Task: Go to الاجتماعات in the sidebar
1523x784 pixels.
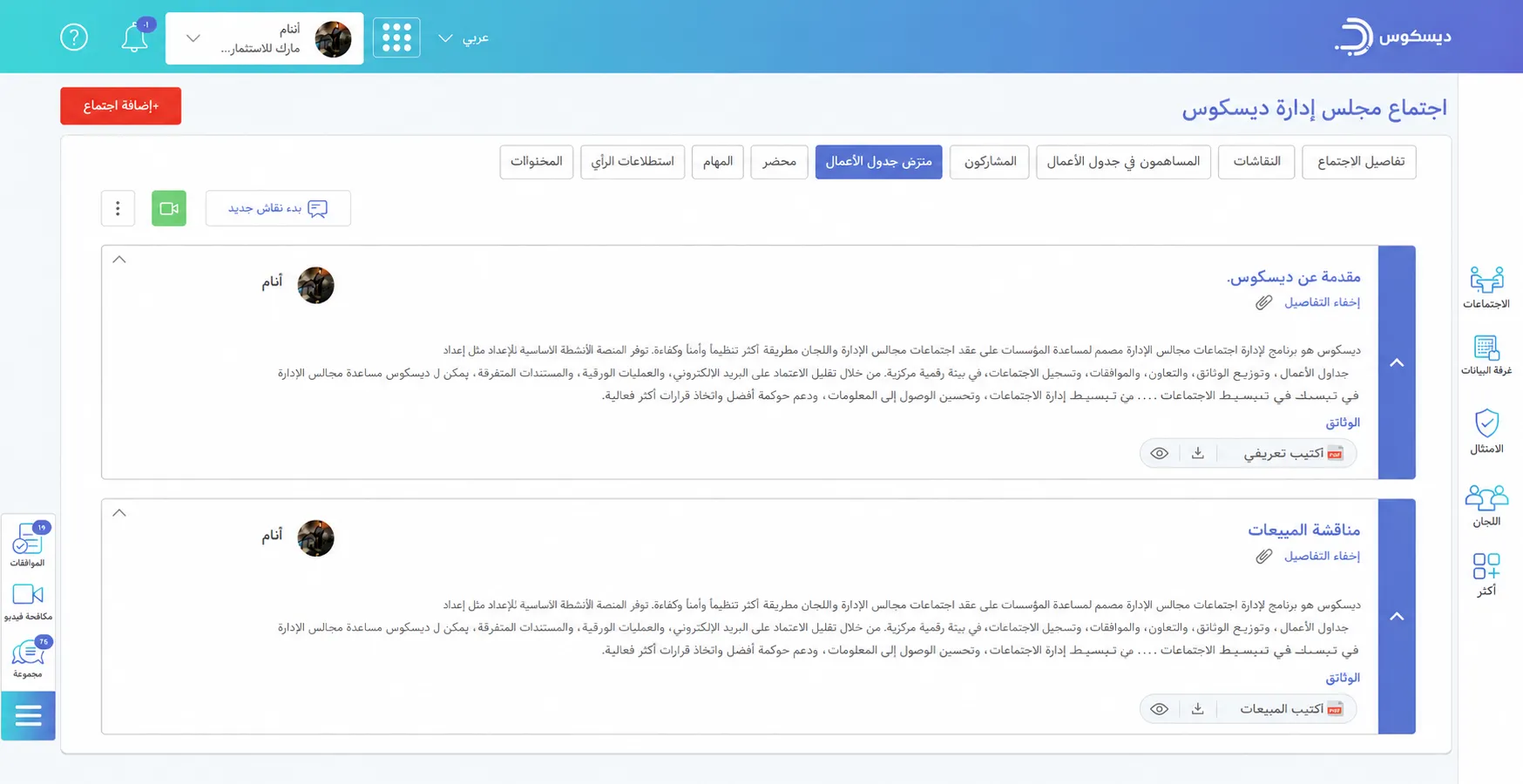Action: [1486, 288]
